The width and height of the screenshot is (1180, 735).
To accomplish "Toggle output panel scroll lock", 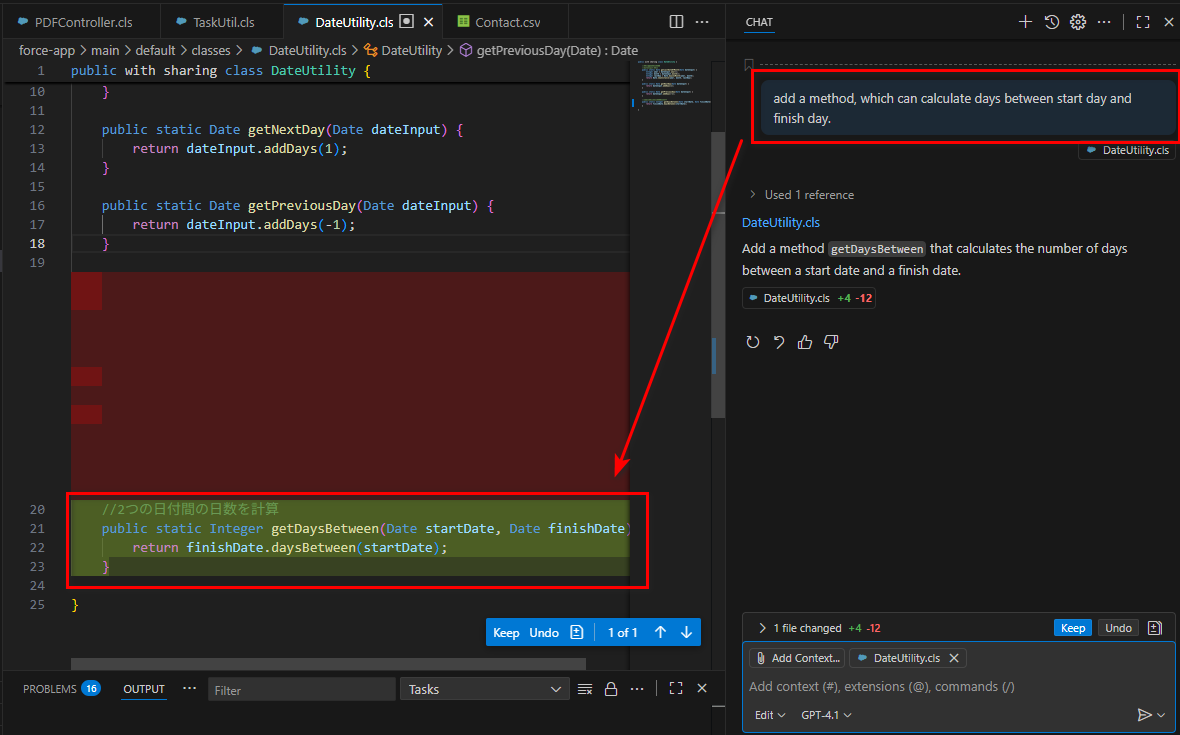I will [610, 689].
